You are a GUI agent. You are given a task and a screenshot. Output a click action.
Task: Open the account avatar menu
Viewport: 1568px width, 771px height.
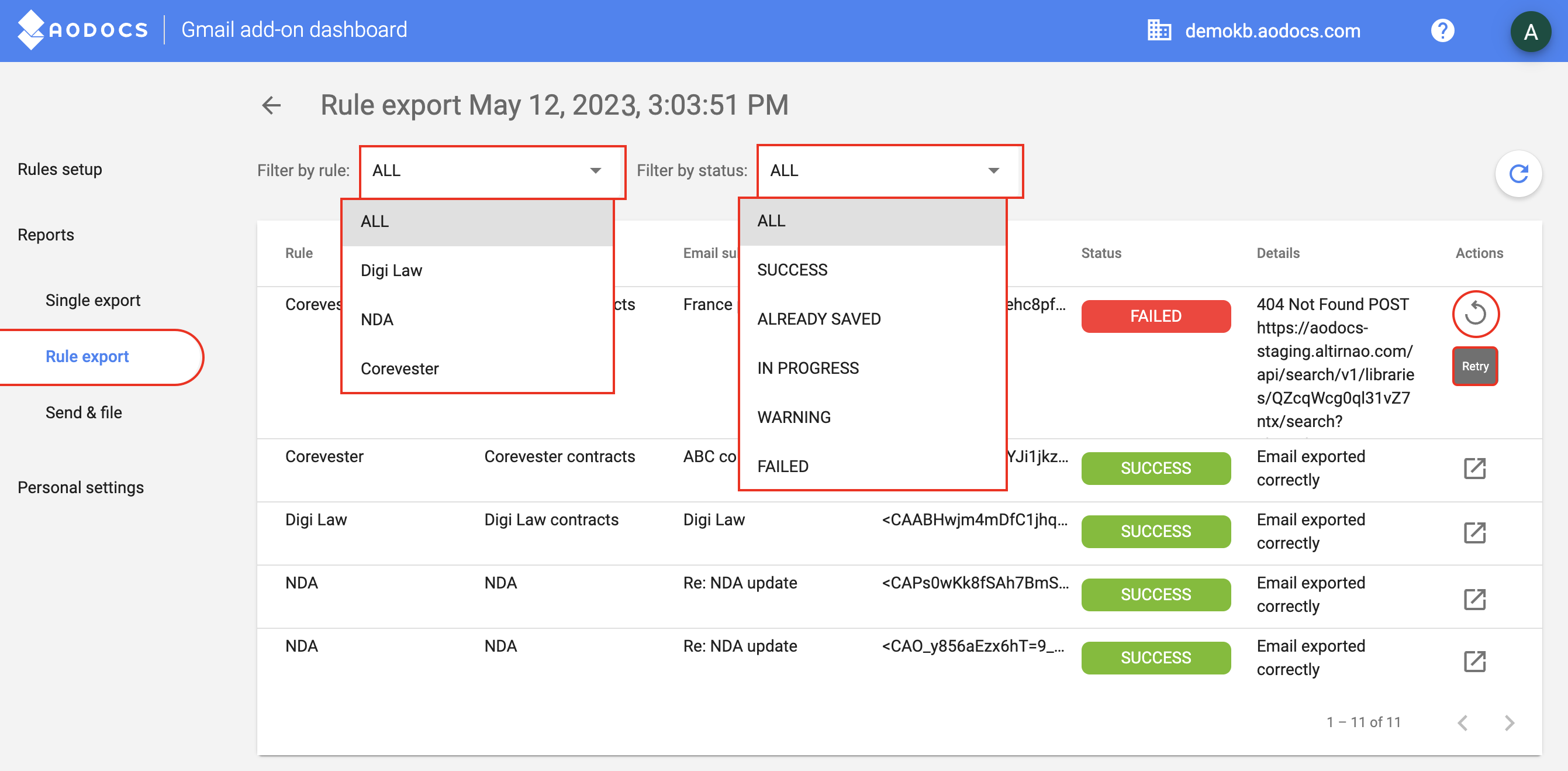click(1532, 31)
